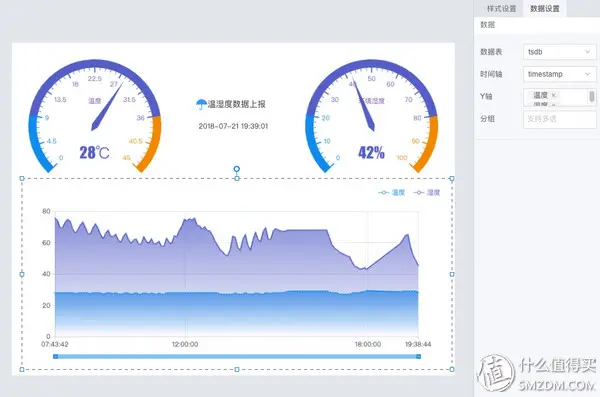This screenshot has height=397, width=600.
Task: Click the umbrella icon beside 温湿度数据上报
Action: 201,104
